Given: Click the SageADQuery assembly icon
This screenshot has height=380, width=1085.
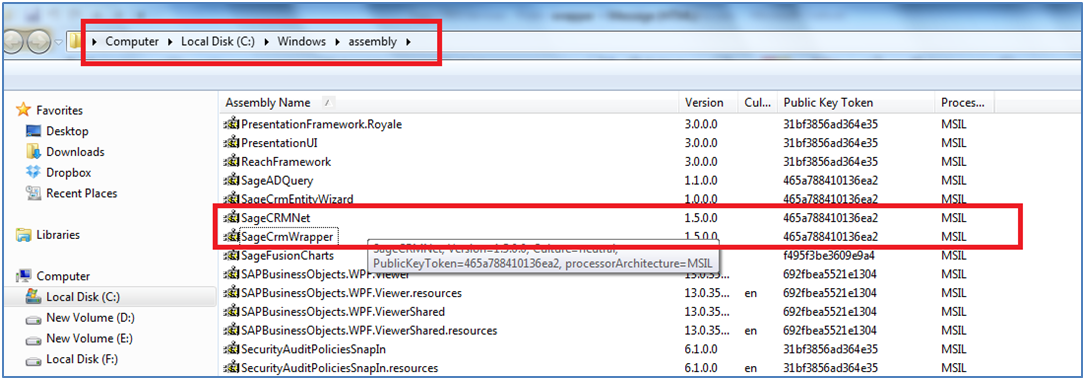Looking at the screenshot, I should click(x=231, y=181).
